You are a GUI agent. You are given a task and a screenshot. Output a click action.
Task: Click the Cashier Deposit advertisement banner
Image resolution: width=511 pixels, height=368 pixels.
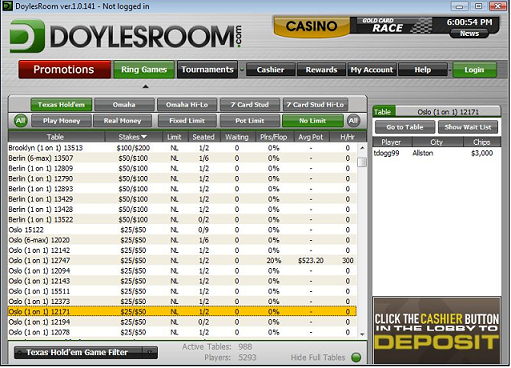(437, 331)
